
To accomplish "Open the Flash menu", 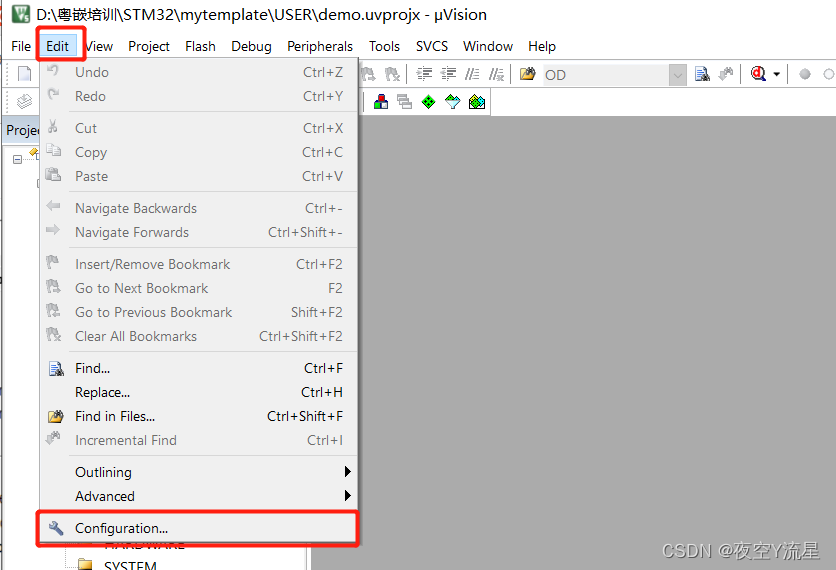I will [x=200, y=46].
